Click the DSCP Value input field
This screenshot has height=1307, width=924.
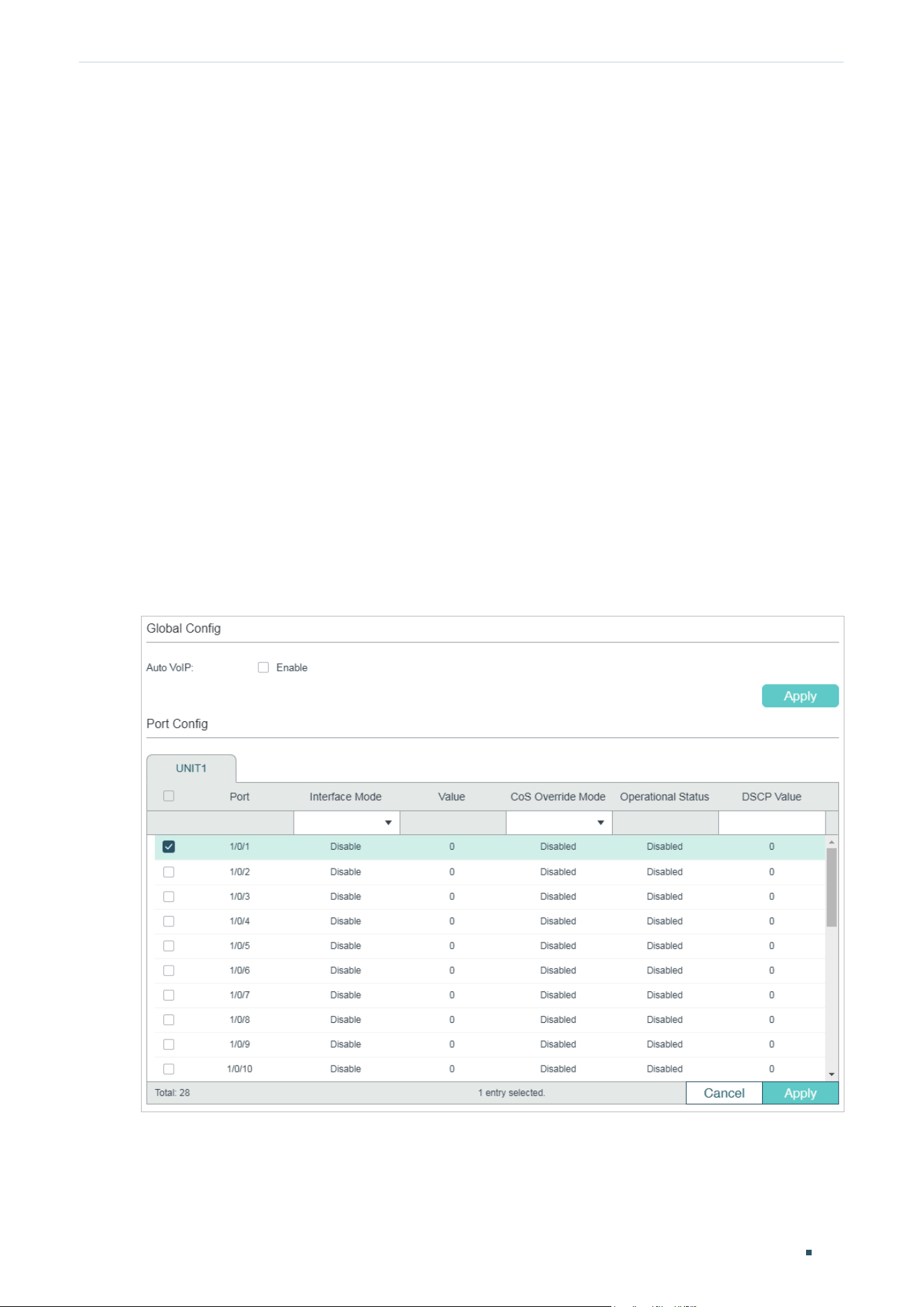tap(772, 822)
